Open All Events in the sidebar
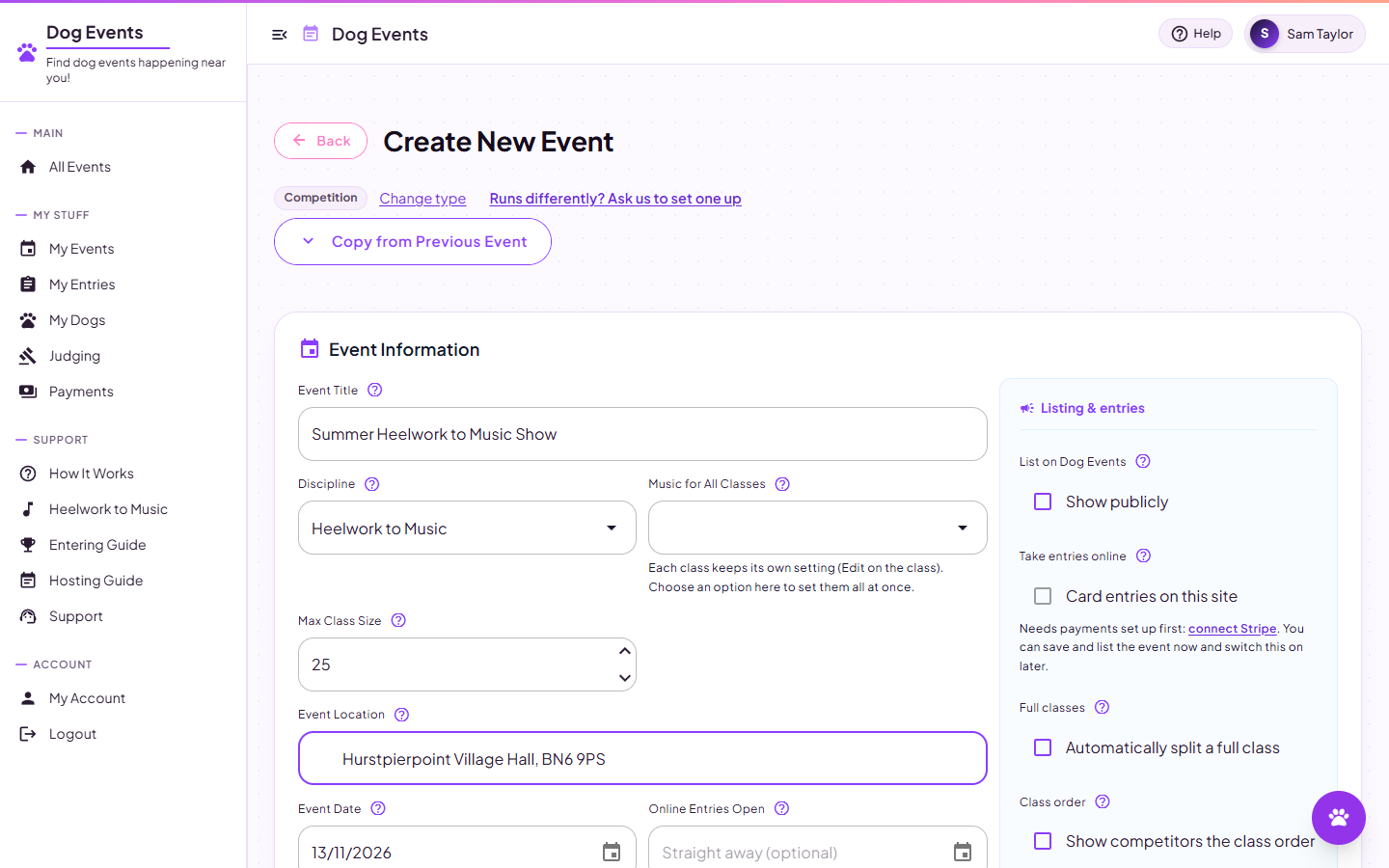Viewport: 1389px width, 868px height. point(80,167)
